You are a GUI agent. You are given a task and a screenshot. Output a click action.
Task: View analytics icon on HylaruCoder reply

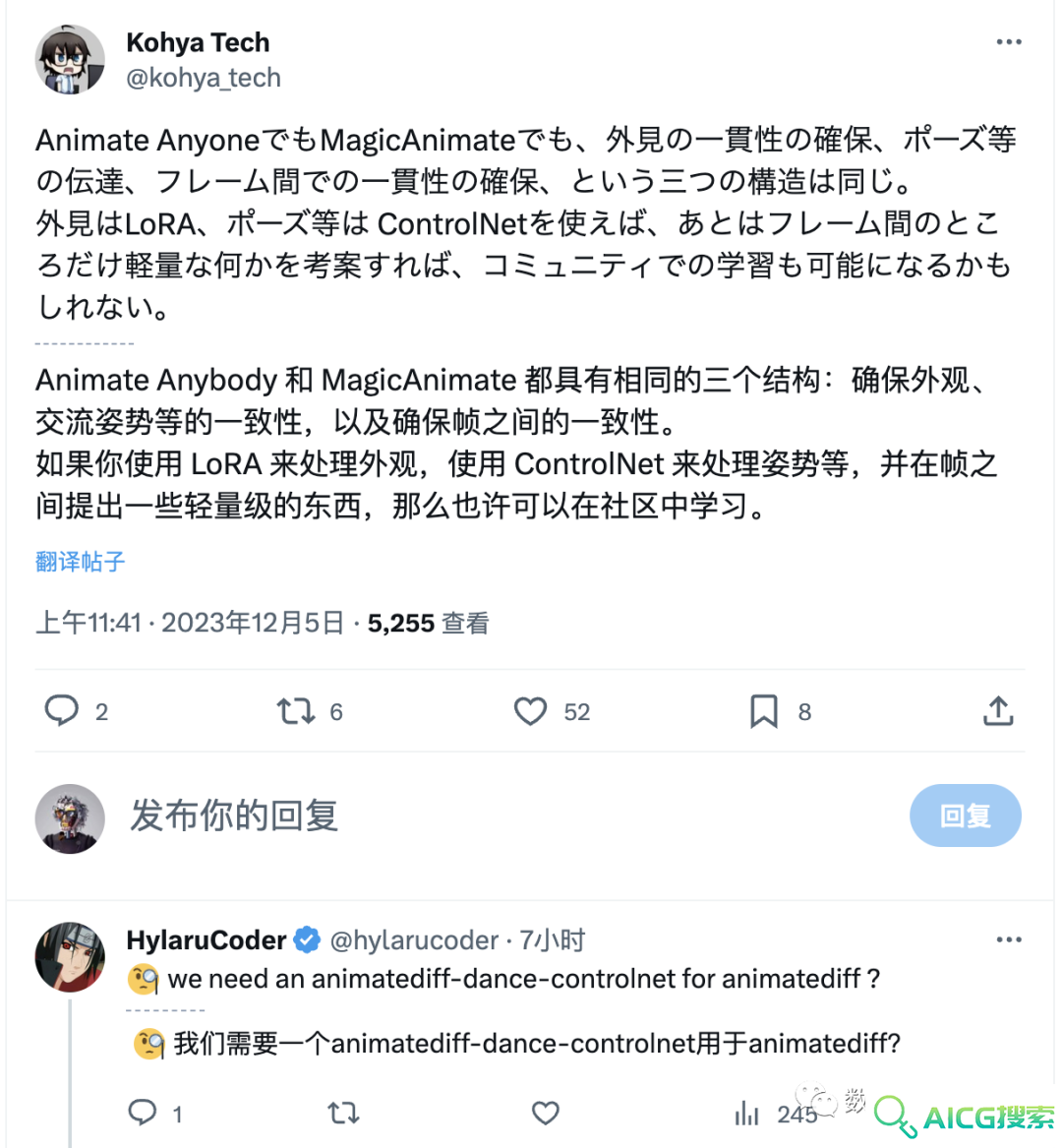746,1114
